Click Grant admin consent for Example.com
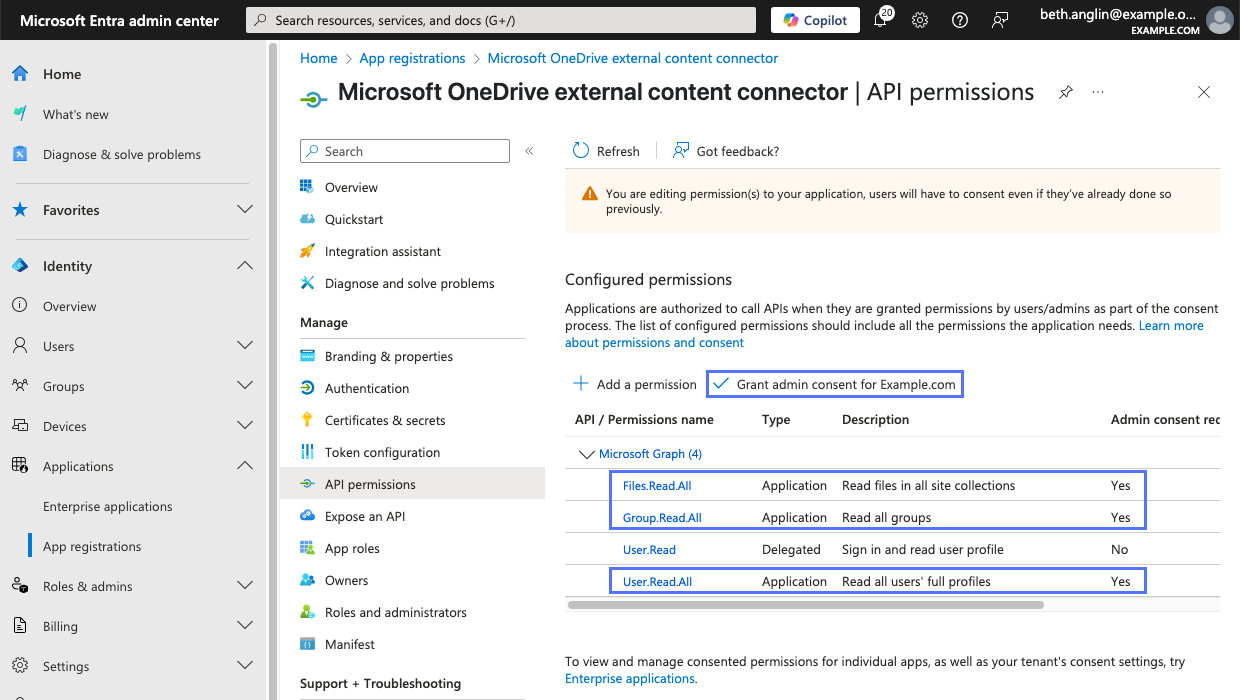The width and height of the screenshot is (1240, 700). point(835,384)
